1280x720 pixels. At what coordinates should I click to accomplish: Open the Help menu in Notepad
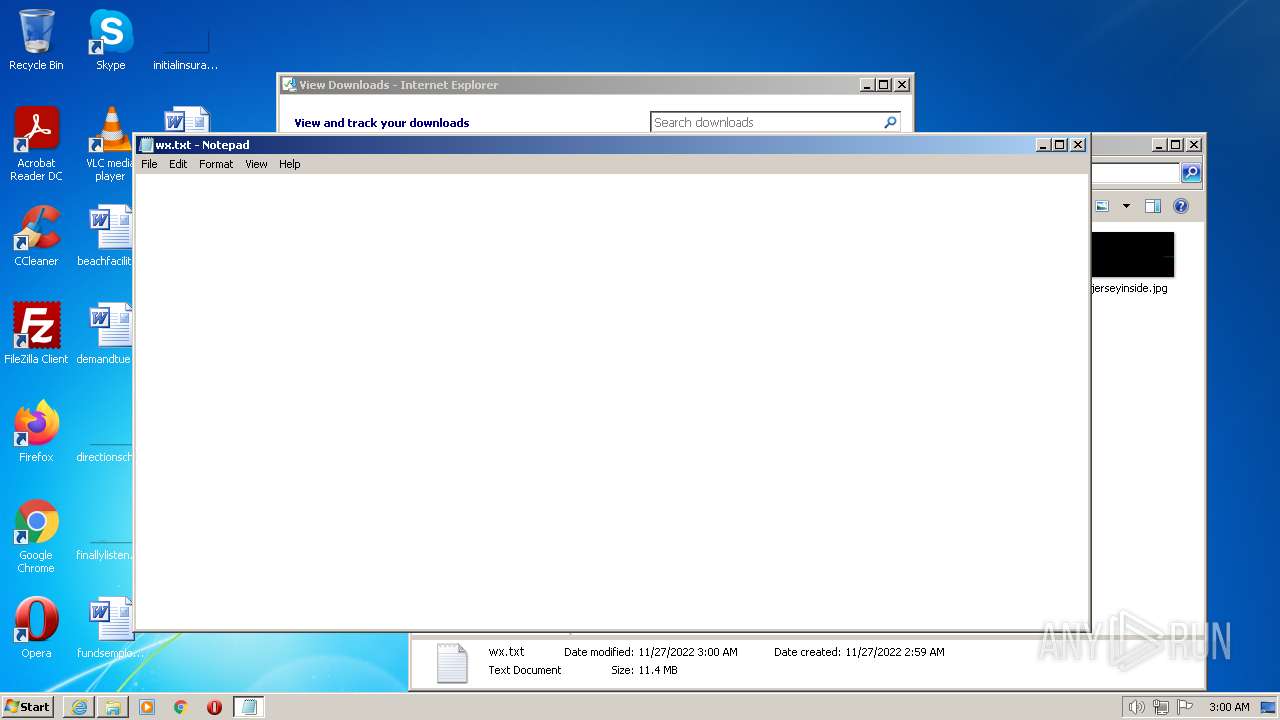click(289, 164)
